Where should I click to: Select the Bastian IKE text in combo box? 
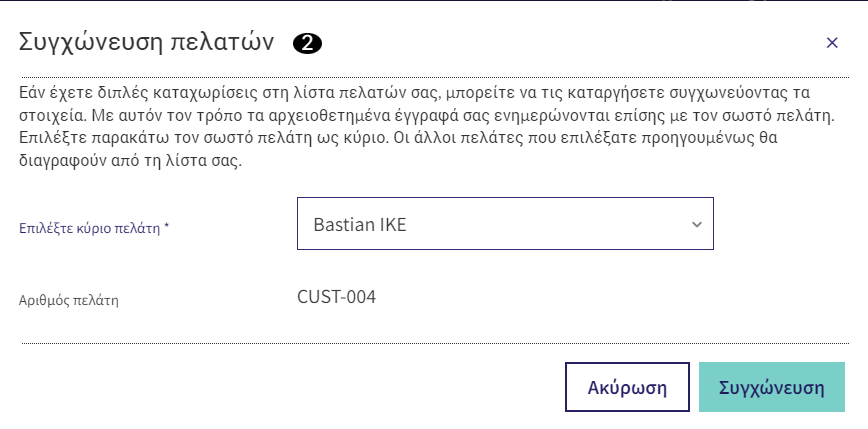360,224
